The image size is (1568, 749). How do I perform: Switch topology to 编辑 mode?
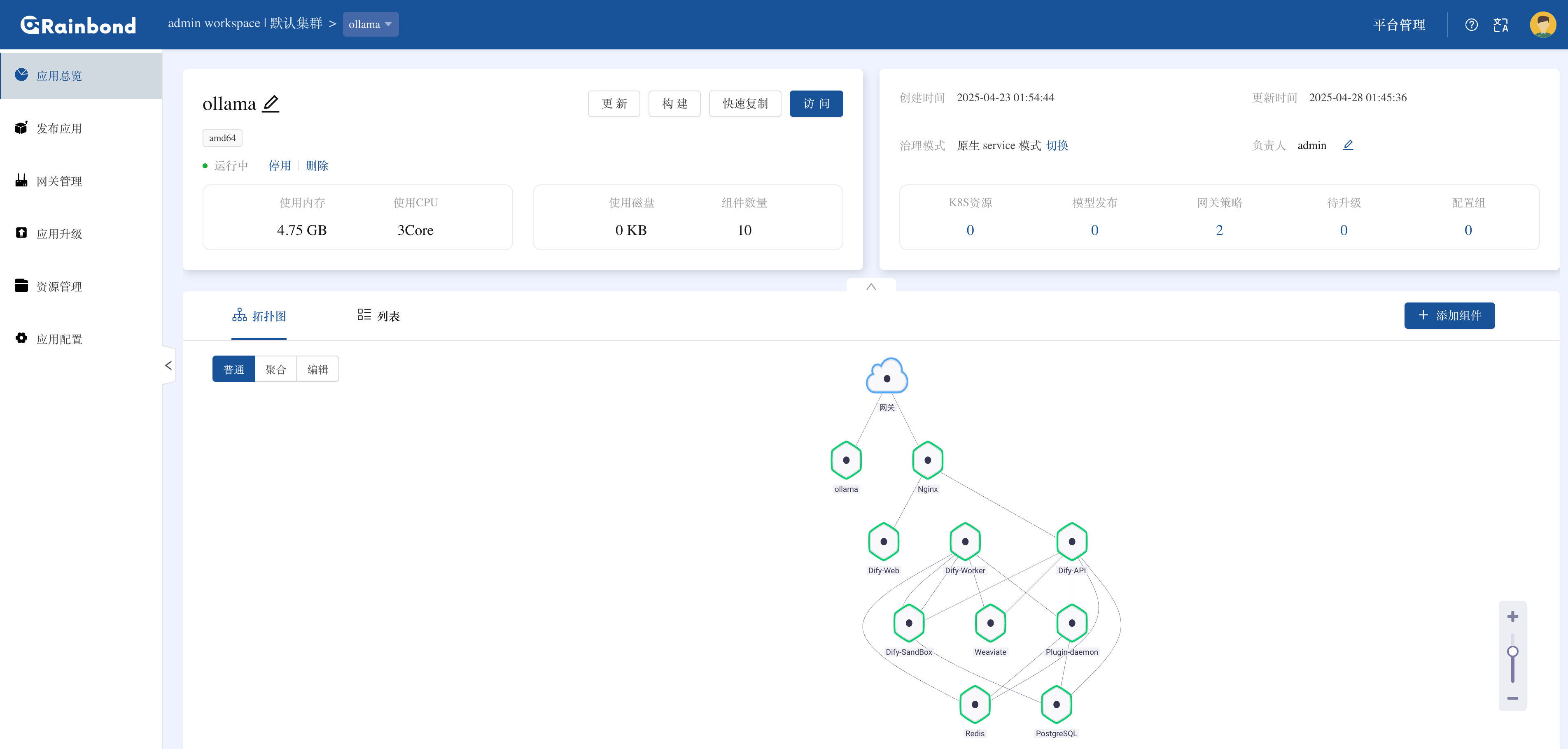pyautogui.click(x=318, y=369)
